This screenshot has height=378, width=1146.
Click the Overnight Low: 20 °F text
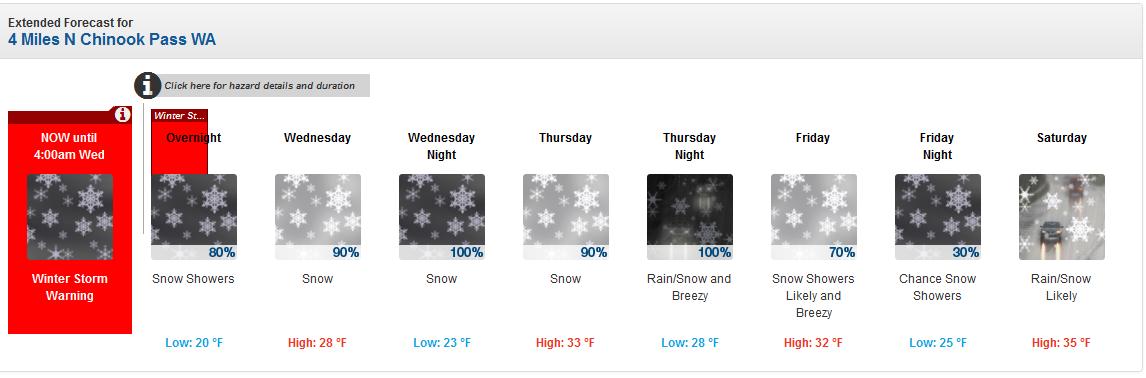tap(194, 342)
